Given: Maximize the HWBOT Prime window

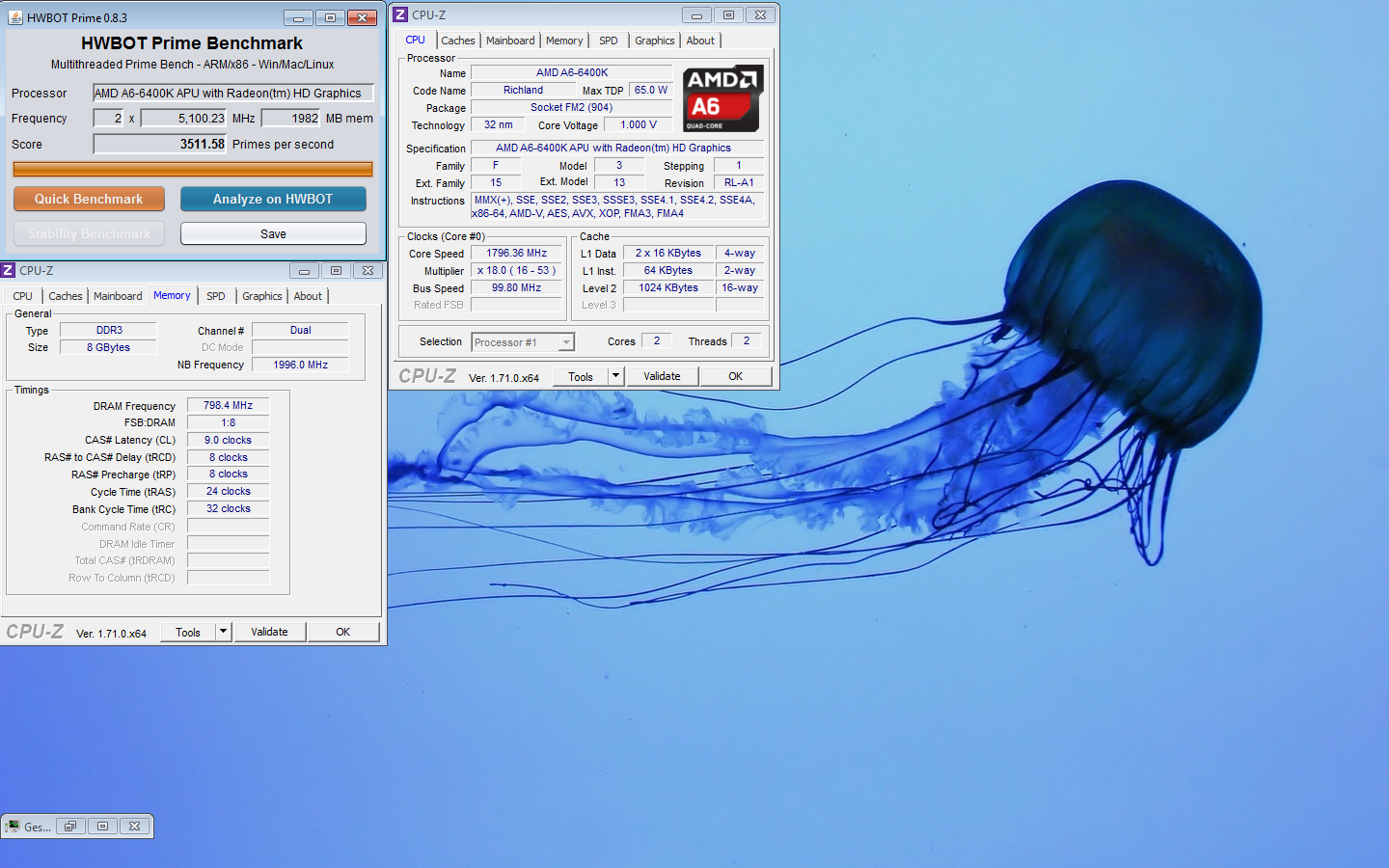Looking at the screenshot, I should click(x=330, y=17).
